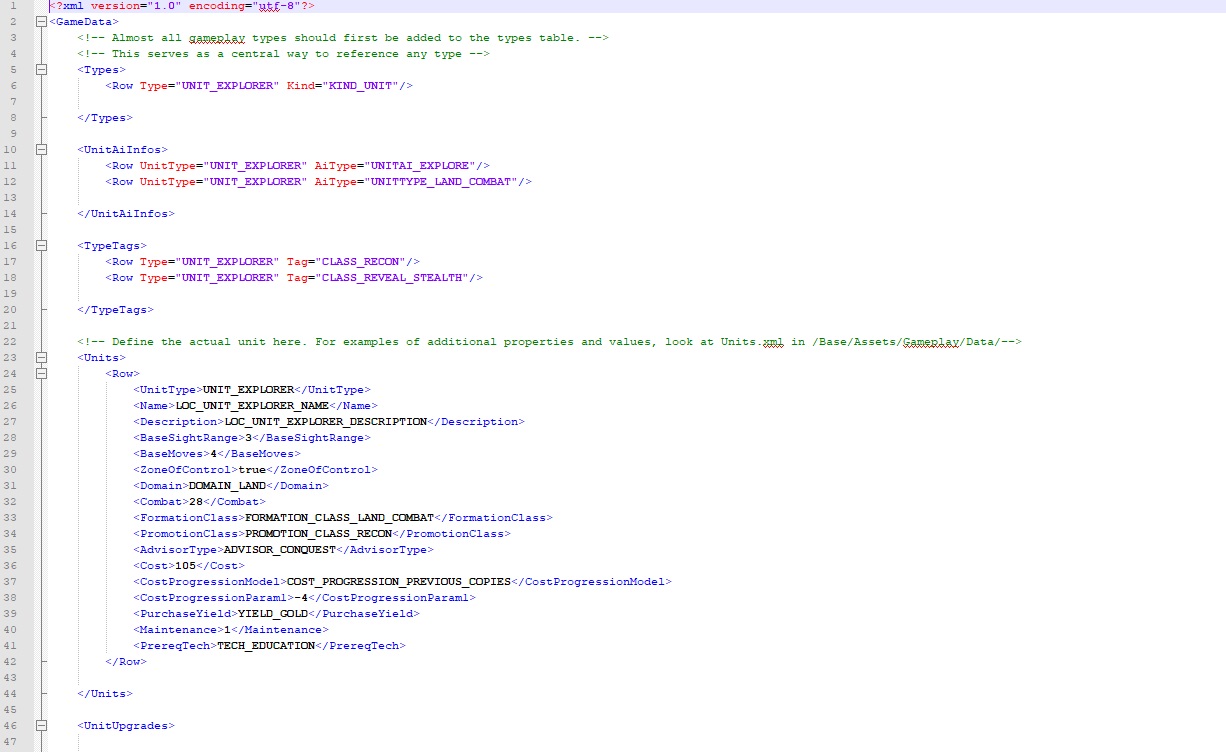Click the opening <GameData> tag
Screen dimensions: 1226x752
(x=84, y=22)
